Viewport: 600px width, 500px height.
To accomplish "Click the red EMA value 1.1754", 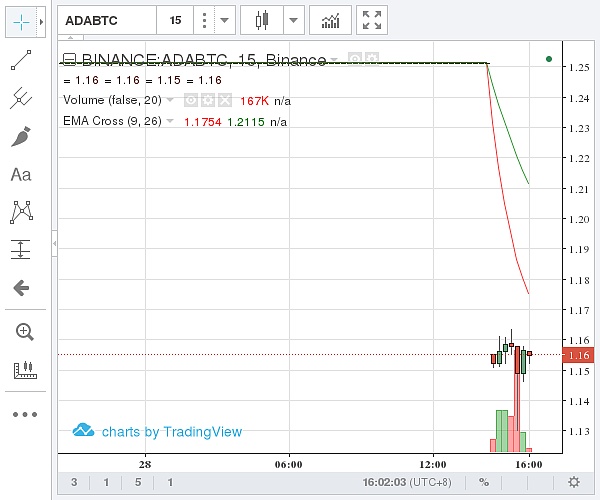I will click(202, 122).
